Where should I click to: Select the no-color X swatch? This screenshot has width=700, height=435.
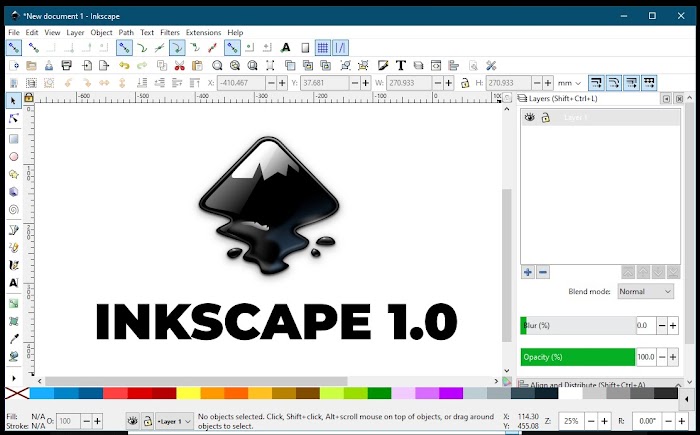[17, 393]
